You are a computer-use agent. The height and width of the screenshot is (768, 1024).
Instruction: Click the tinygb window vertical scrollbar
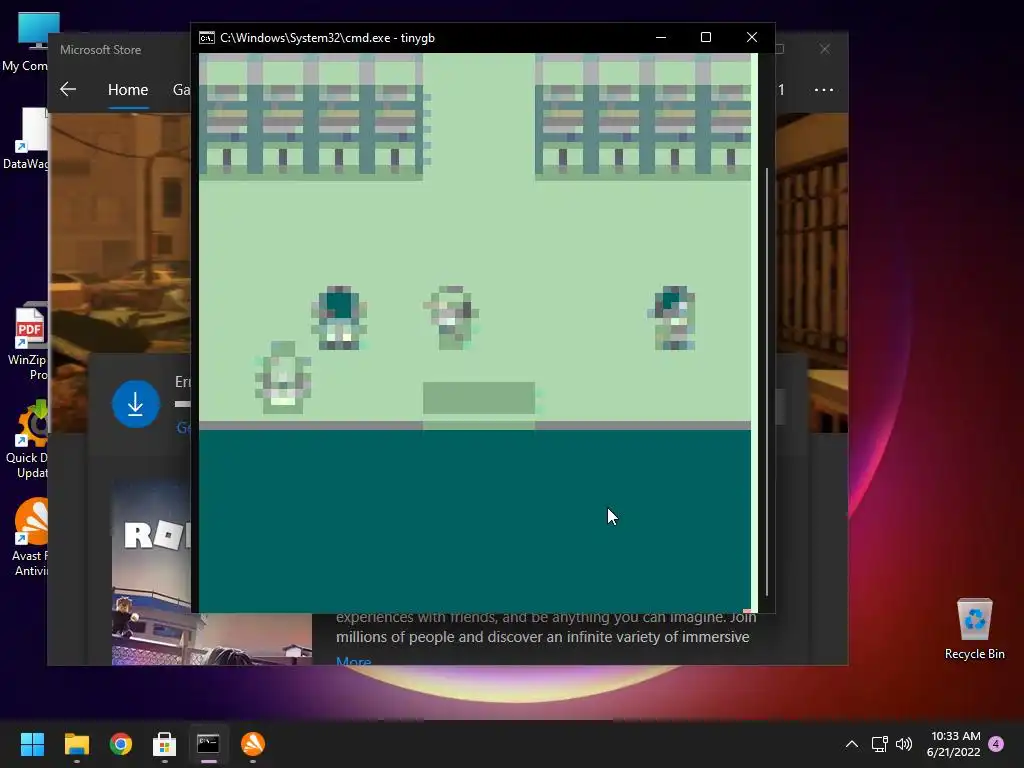[x=767, y=382]
